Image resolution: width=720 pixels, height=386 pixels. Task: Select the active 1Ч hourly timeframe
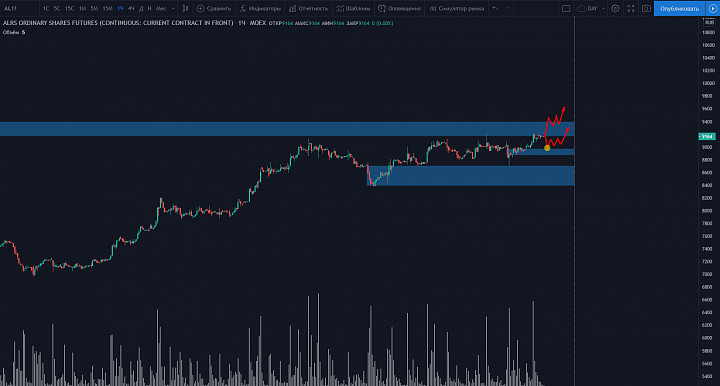(120, 8)
